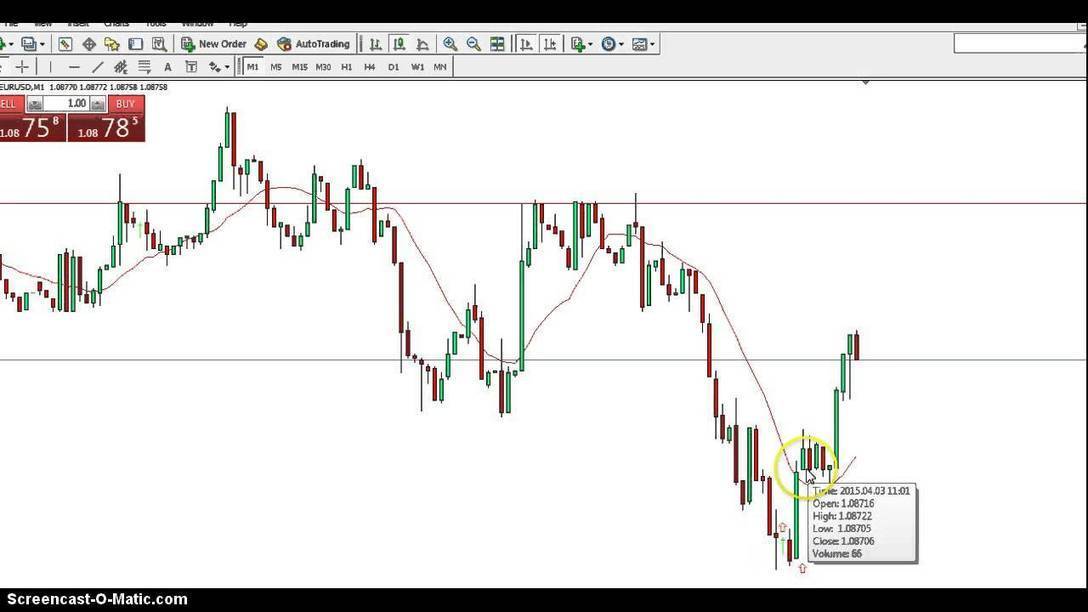1088x612 pixels.
Task: Switch to the M30 timeframe
Action: 323,67
